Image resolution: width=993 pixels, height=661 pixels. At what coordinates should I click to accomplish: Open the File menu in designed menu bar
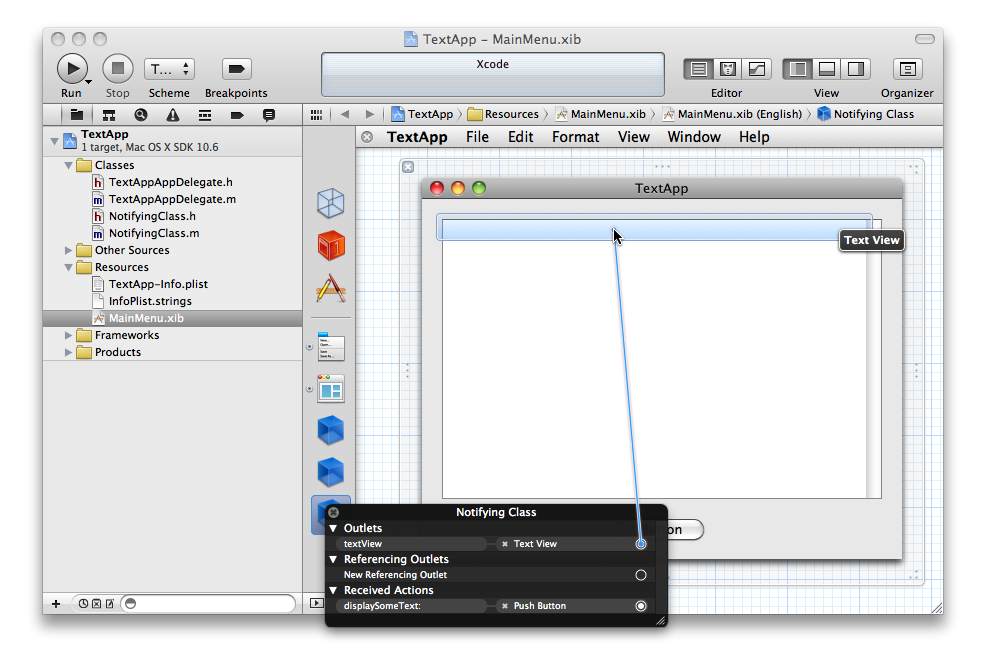click(x=478, y=137)
